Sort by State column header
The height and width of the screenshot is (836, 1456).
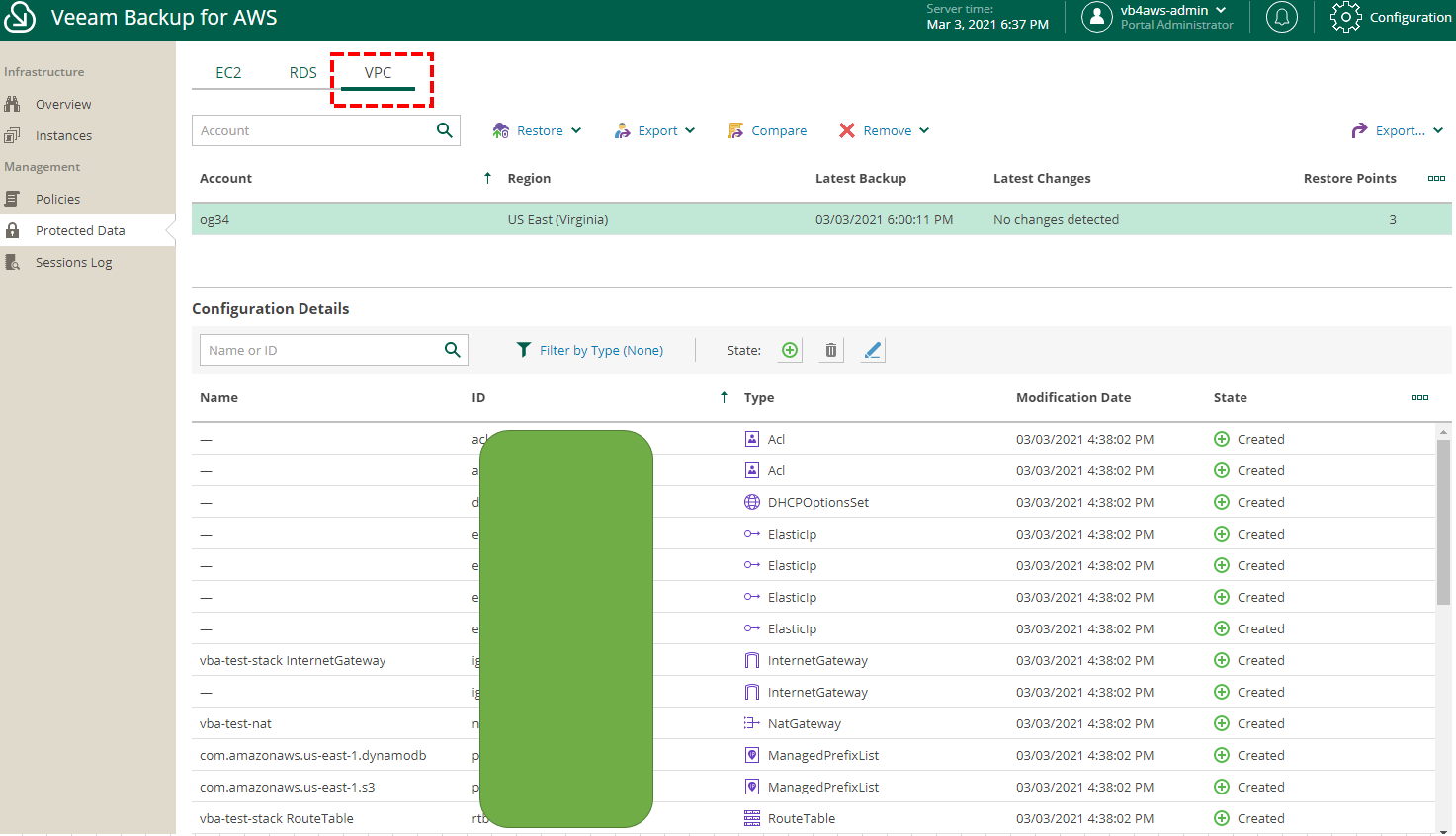[1231, 397]
